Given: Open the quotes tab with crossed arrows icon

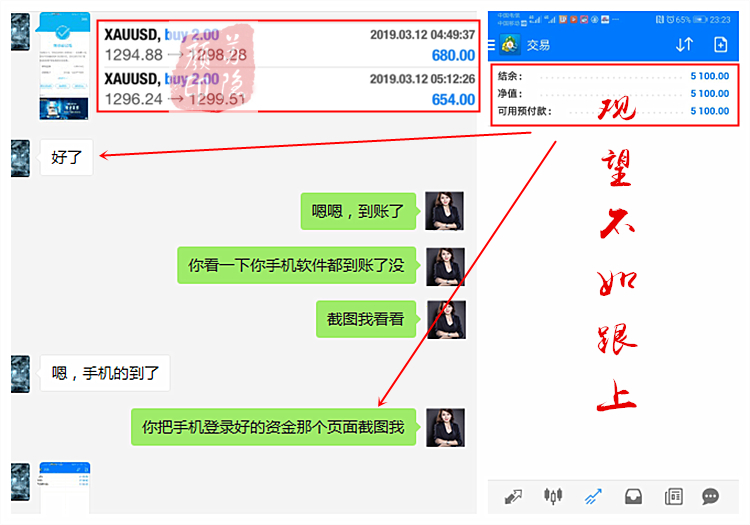Looking at the screenshot, I should 514,496.
